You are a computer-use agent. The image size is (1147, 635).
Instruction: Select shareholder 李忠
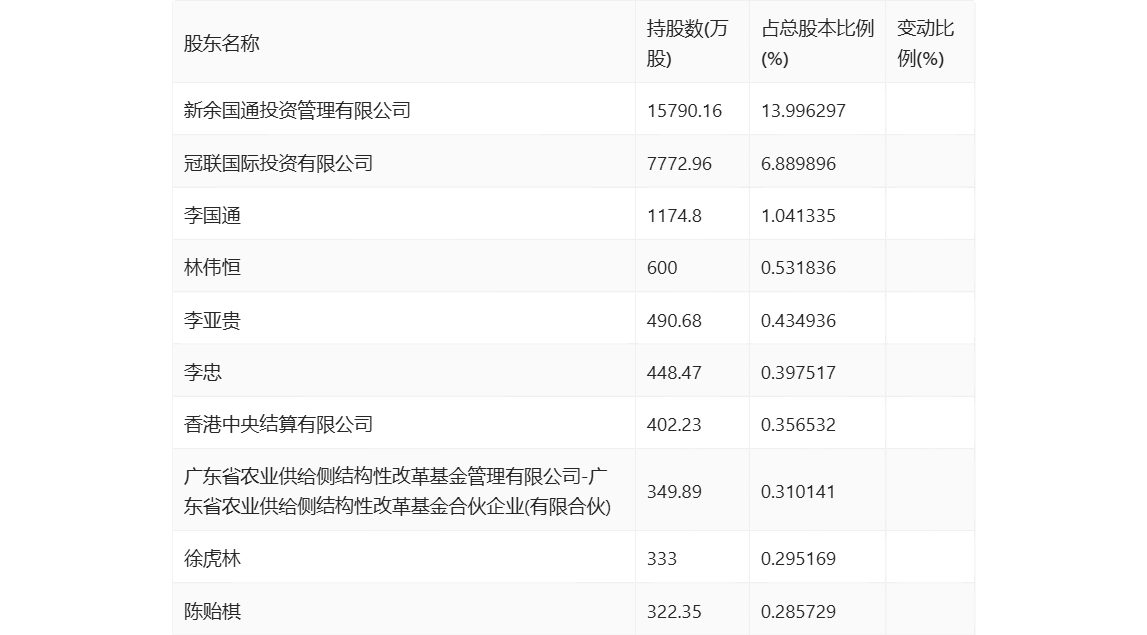coord(203,372)
